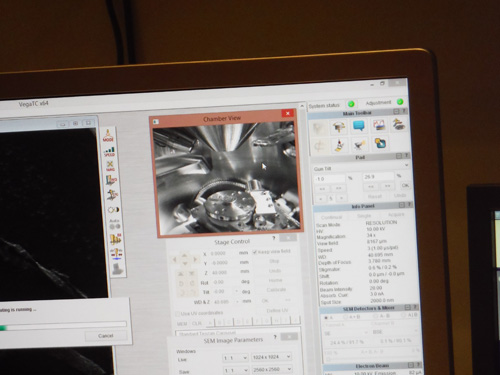Click the stage rotation toolbar icon
The image size is (500, 375).
pyautogui.click(x=339, y=127)
